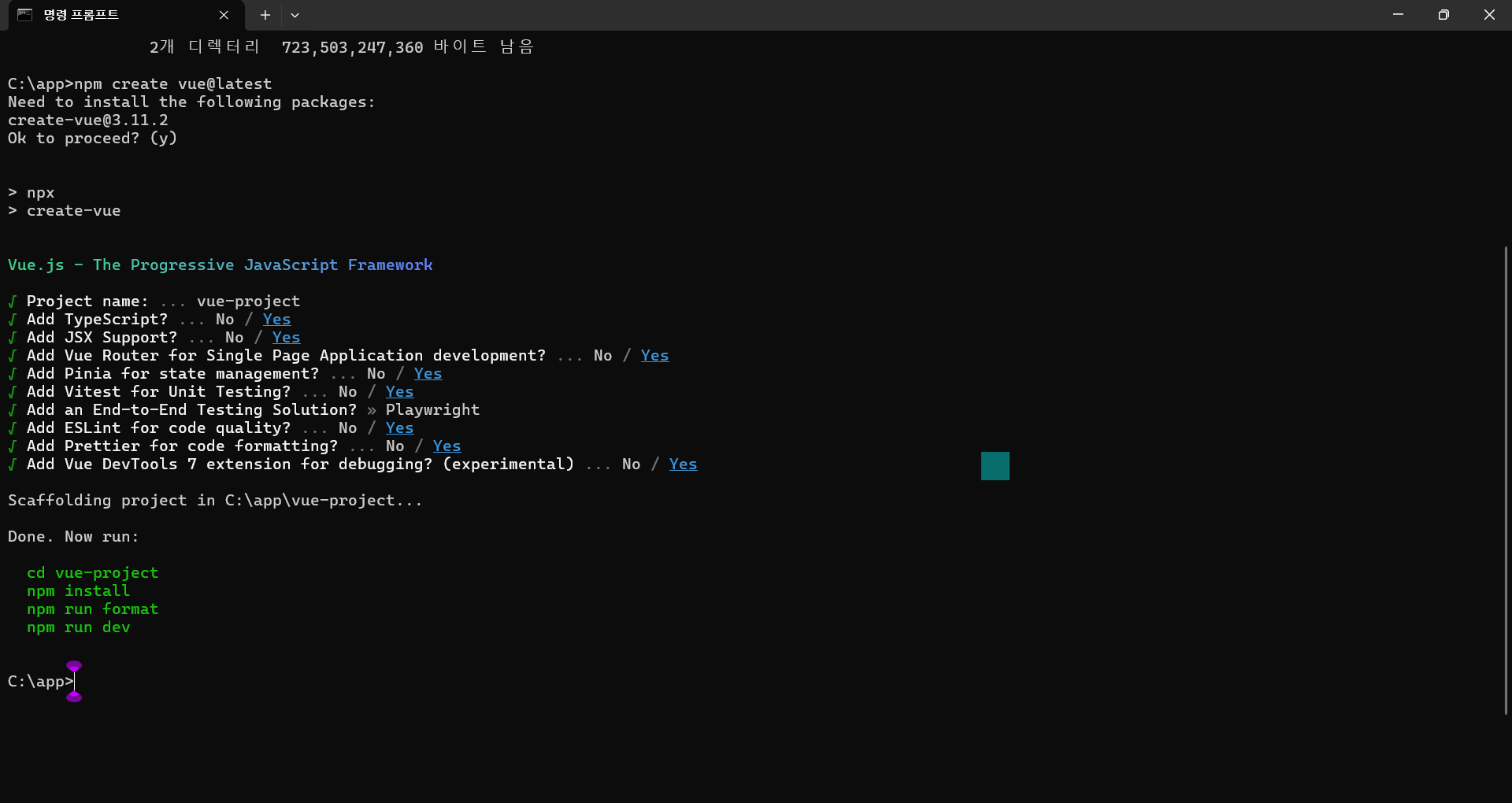Open a new terminal tab
This screenshot has width=1512, height=803.
(265, 15)
